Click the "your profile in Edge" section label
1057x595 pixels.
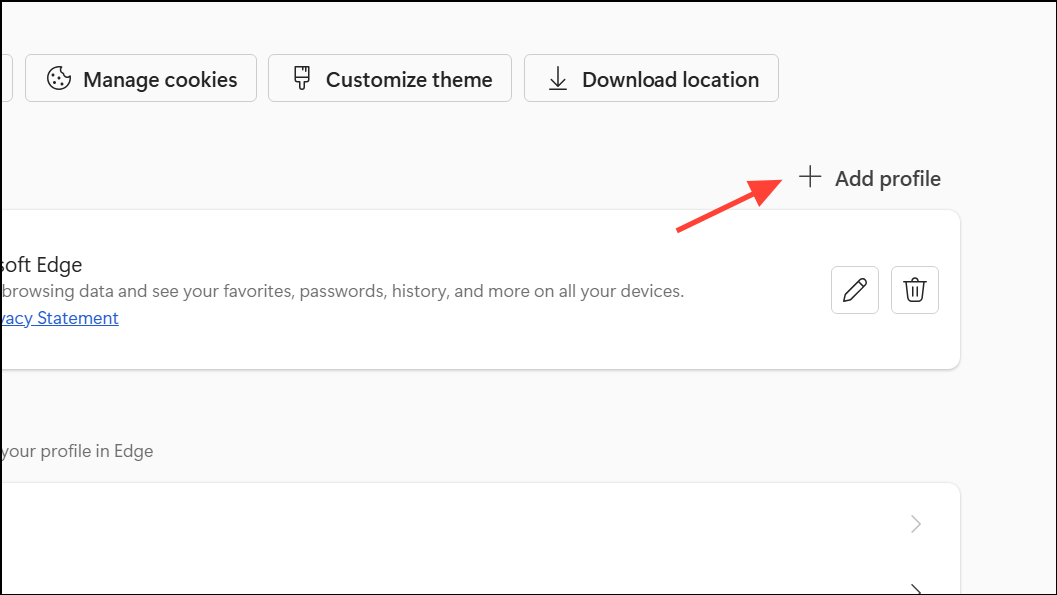(x=77, y=451)
